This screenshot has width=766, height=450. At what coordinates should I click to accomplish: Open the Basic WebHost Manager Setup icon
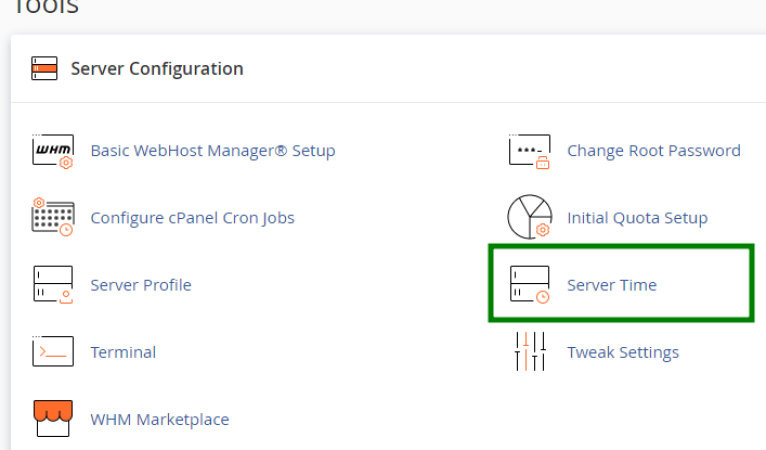(53, 151)
